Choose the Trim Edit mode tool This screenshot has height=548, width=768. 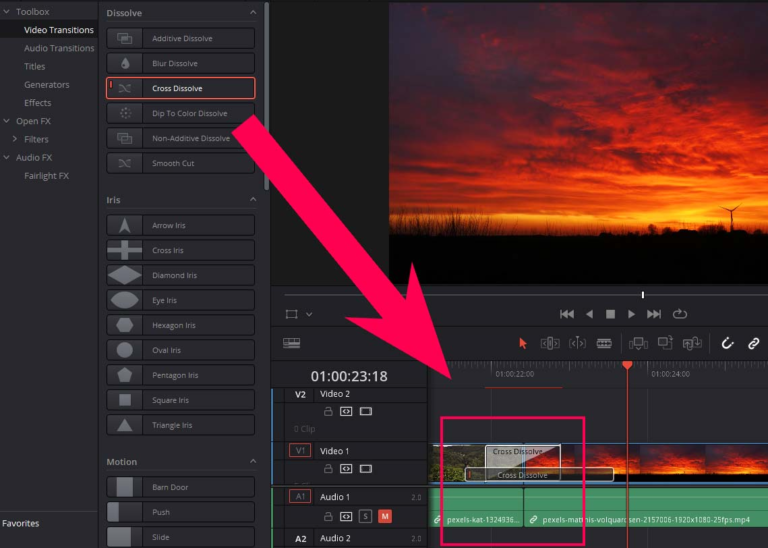[550, 343]
